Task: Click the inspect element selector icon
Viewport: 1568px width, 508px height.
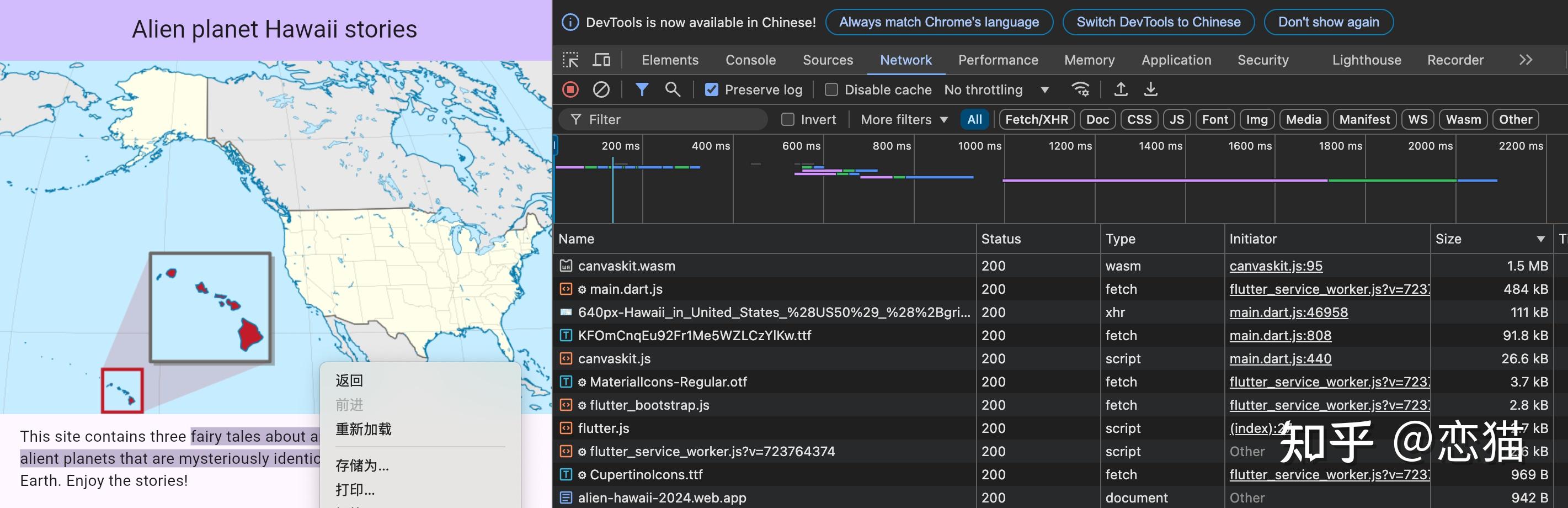Action: [570, 60]
